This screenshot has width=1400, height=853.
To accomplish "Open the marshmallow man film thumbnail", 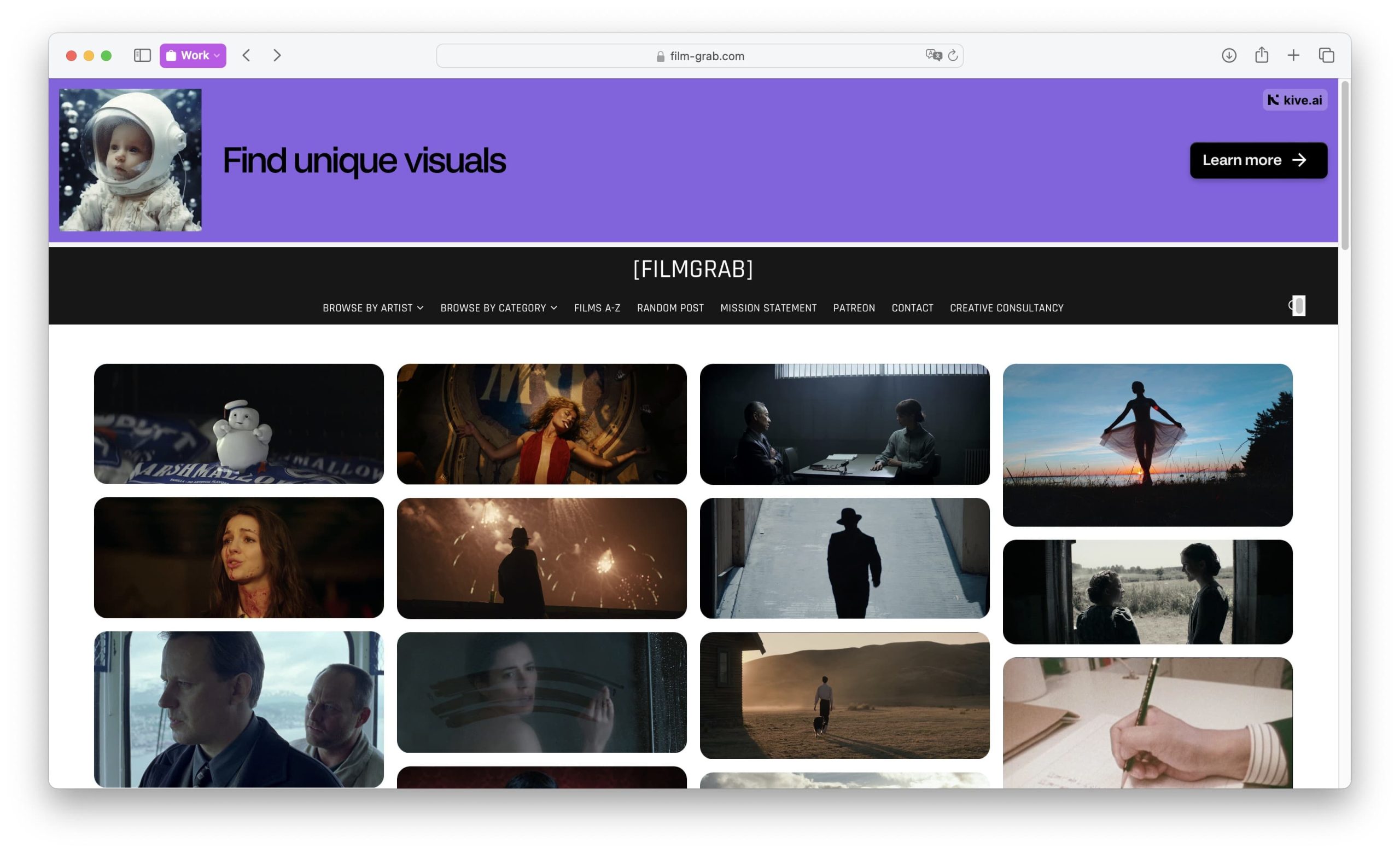I will (x=238, y=424).
